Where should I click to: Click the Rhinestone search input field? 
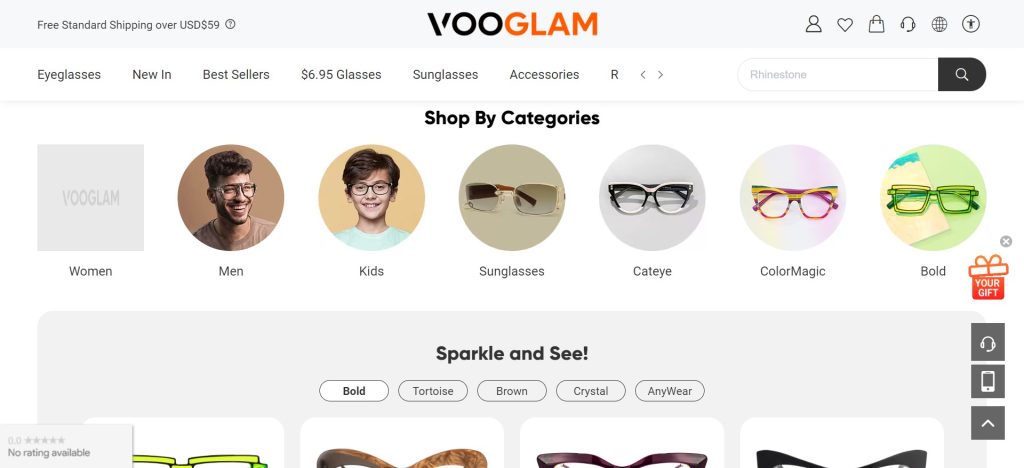click(x=838, y=74)
